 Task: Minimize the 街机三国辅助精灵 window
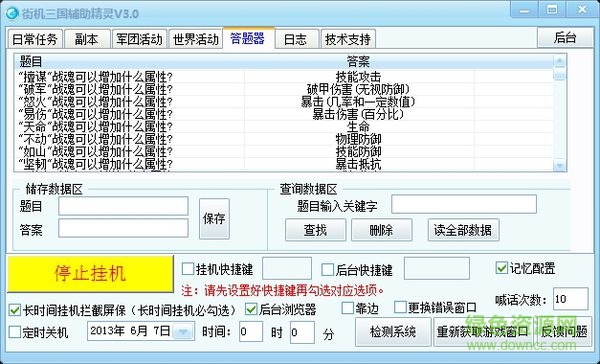pyautogui.click(x=524, y=10)
